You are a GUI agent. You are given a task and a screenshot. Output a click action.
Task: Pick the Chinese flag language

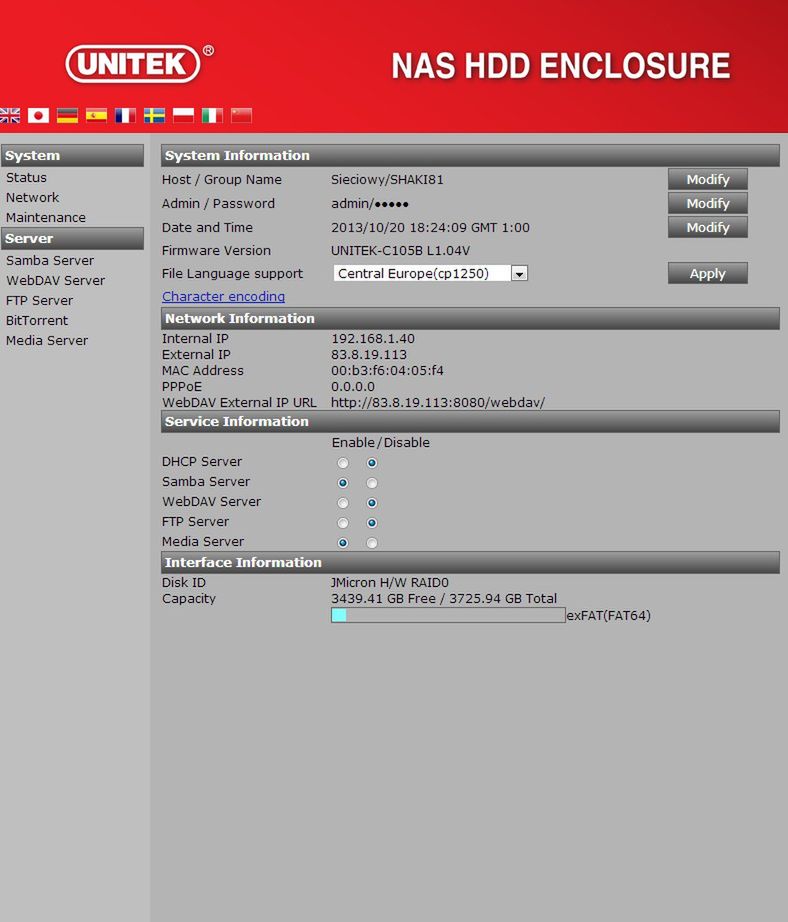tap(241, 115)
